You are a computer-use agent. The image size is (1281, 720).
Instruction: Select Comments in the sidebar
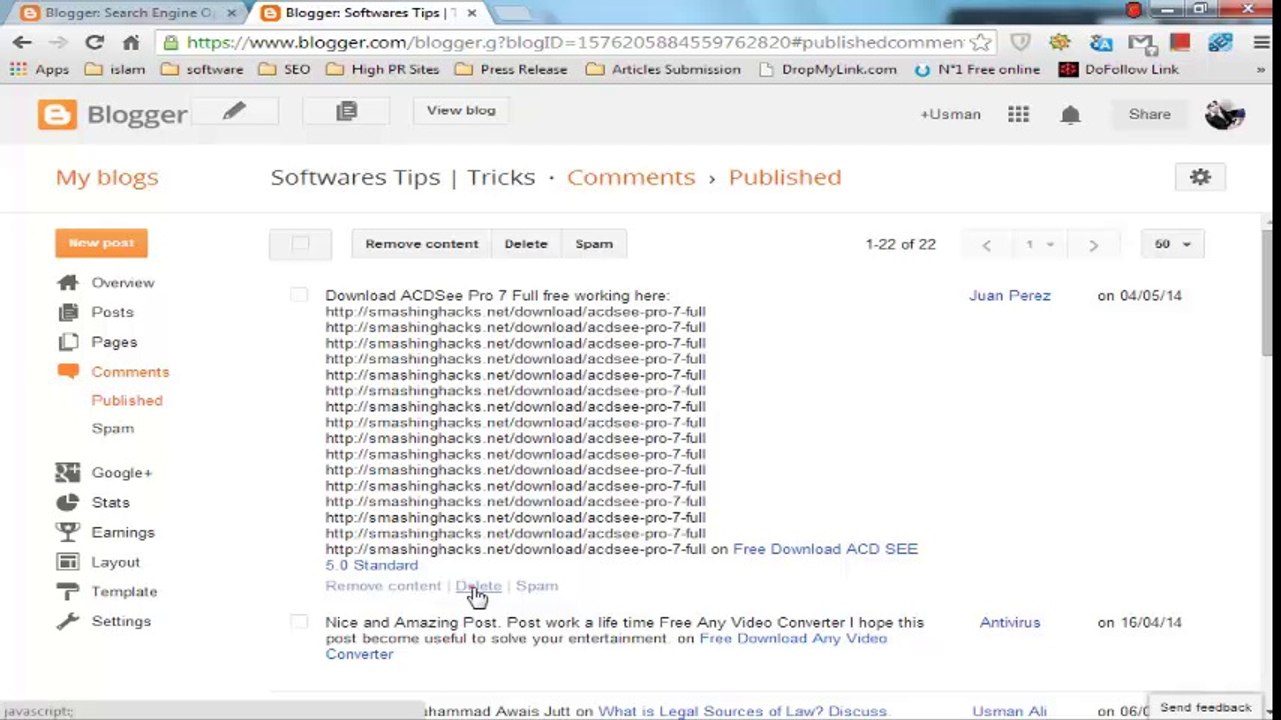130,372
